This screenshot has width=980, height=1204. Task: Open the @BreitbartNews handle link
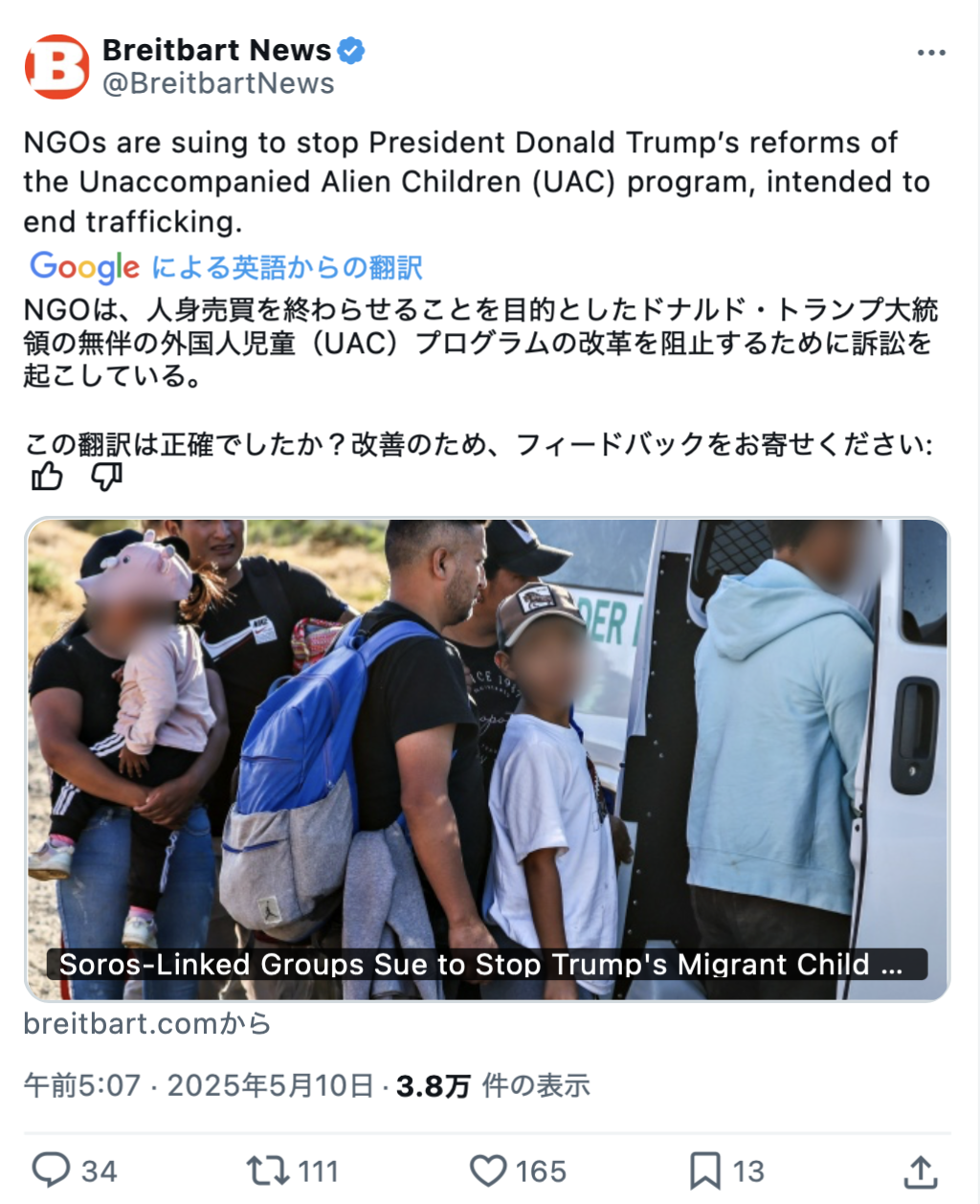pyautogui.click(x=218, y=84)
